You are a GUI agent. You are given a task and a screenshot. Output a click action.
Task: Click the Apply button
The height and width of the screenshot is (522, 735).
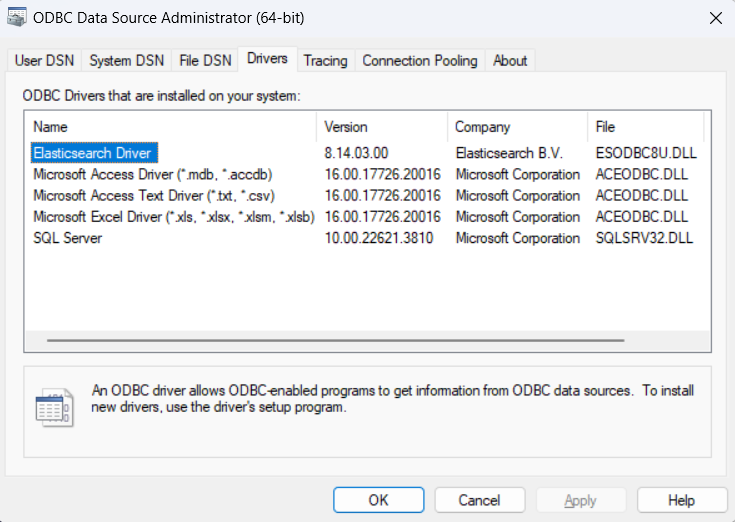coord(581,500)
